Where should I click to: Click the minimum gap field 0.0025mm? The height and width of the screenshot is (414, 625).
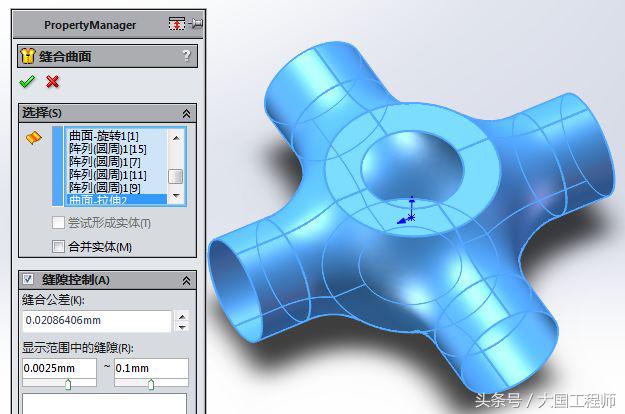pyautogui.click(x=59, y=368)
